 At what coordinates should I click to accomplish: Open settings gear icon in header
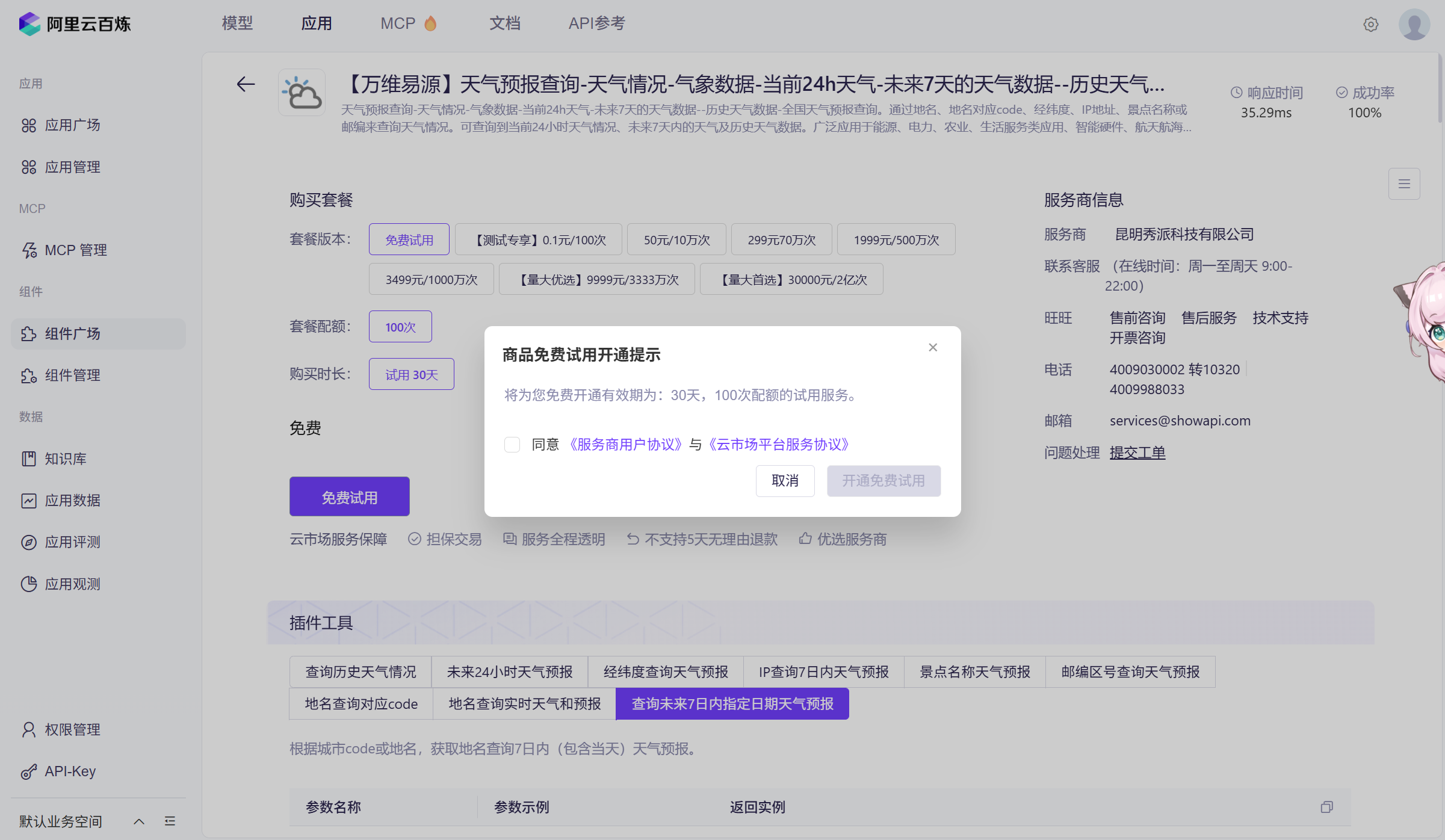coord(1370,25)
